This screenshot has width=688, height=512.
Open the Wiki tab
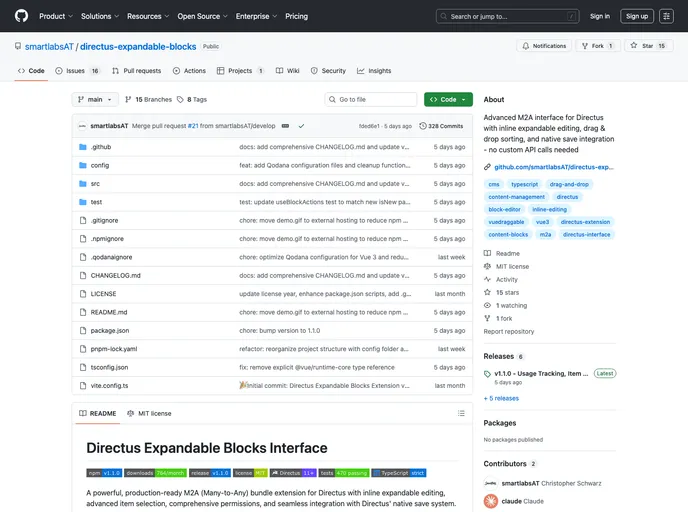pyautogui.click(x=287, y=71)
